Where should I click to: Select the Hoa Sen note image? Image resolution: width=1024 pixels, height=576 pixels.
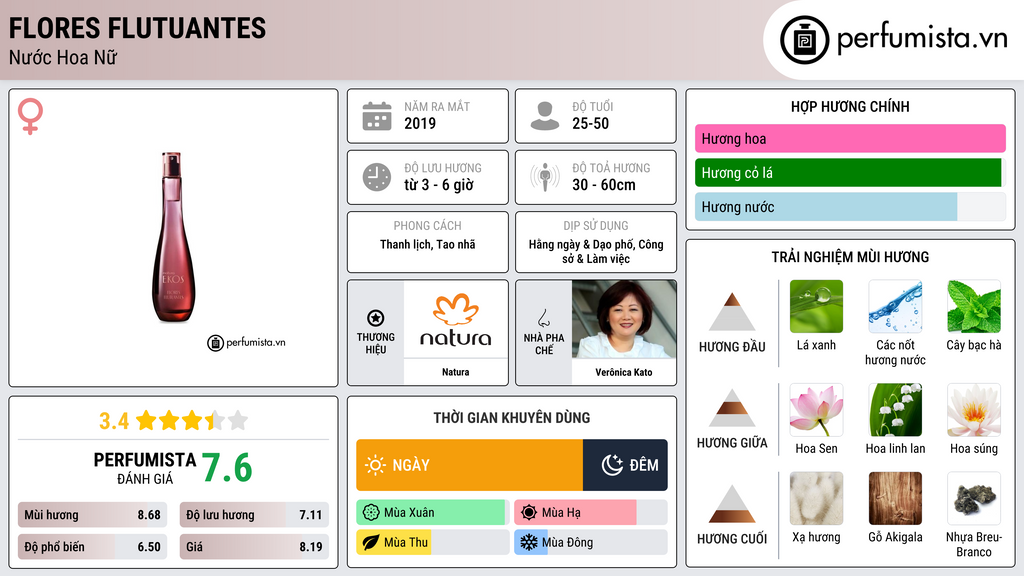point(816,410)
